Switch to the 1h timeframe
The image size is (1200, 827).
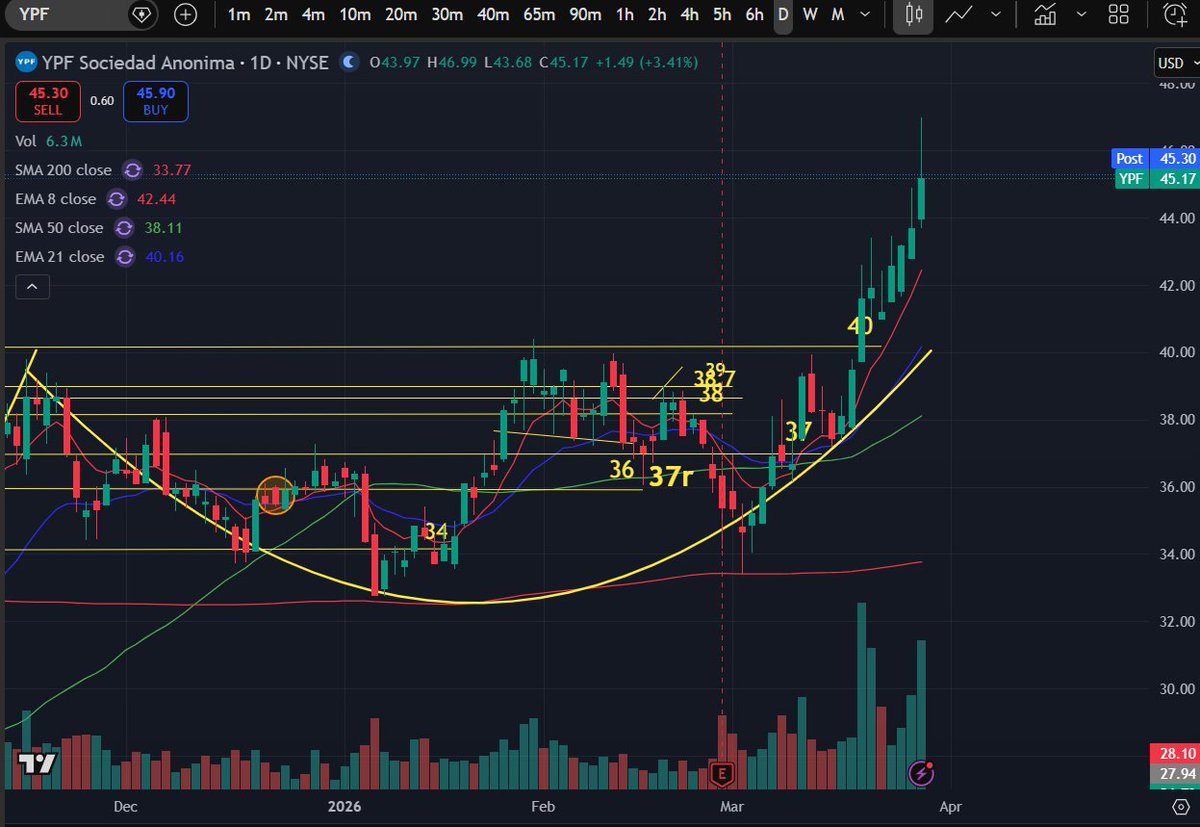[x=625, y=15]
